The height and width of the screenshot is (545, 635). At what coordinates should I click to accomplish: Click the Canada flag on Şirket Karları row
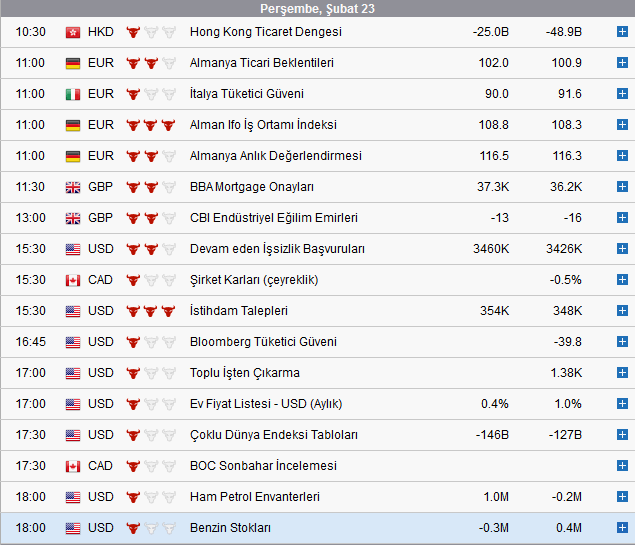click(x=73, y=280)
